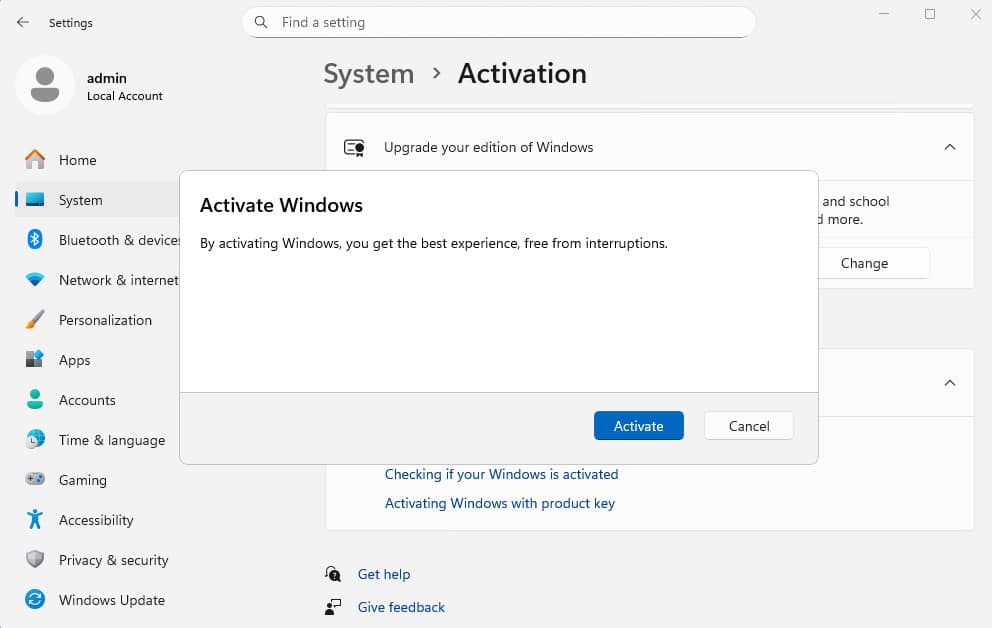The height and width of the screenshot is (628, 992).
Task: Click the Bluetooth icon in sidebar
Action: click(35, 240)
